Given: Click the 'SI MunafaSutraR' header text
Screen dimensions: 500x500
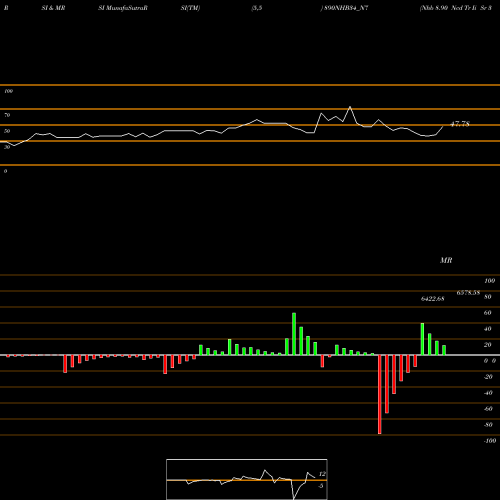Looking at the screenshot, I should tap(123, 8).
